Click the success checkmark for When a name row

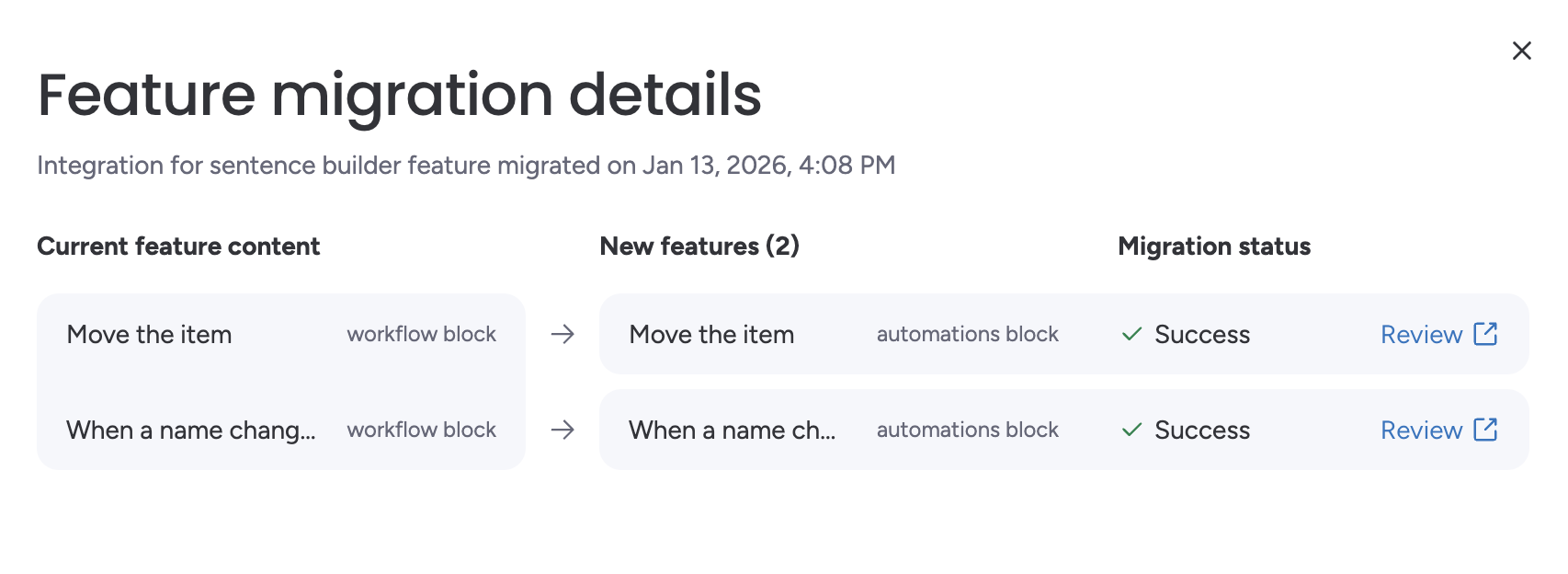point(1131,430)
